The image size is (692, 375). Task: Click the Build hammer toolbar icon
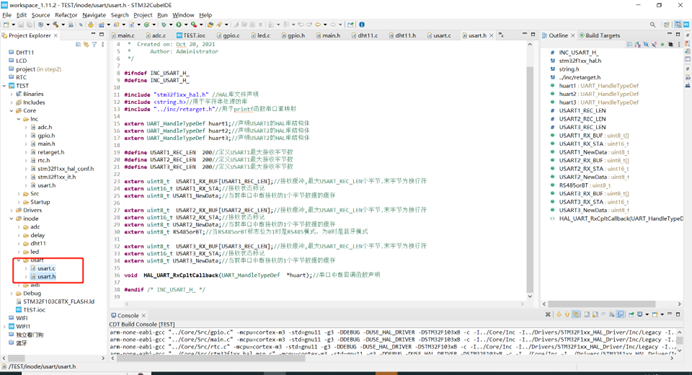coord(56,25)
